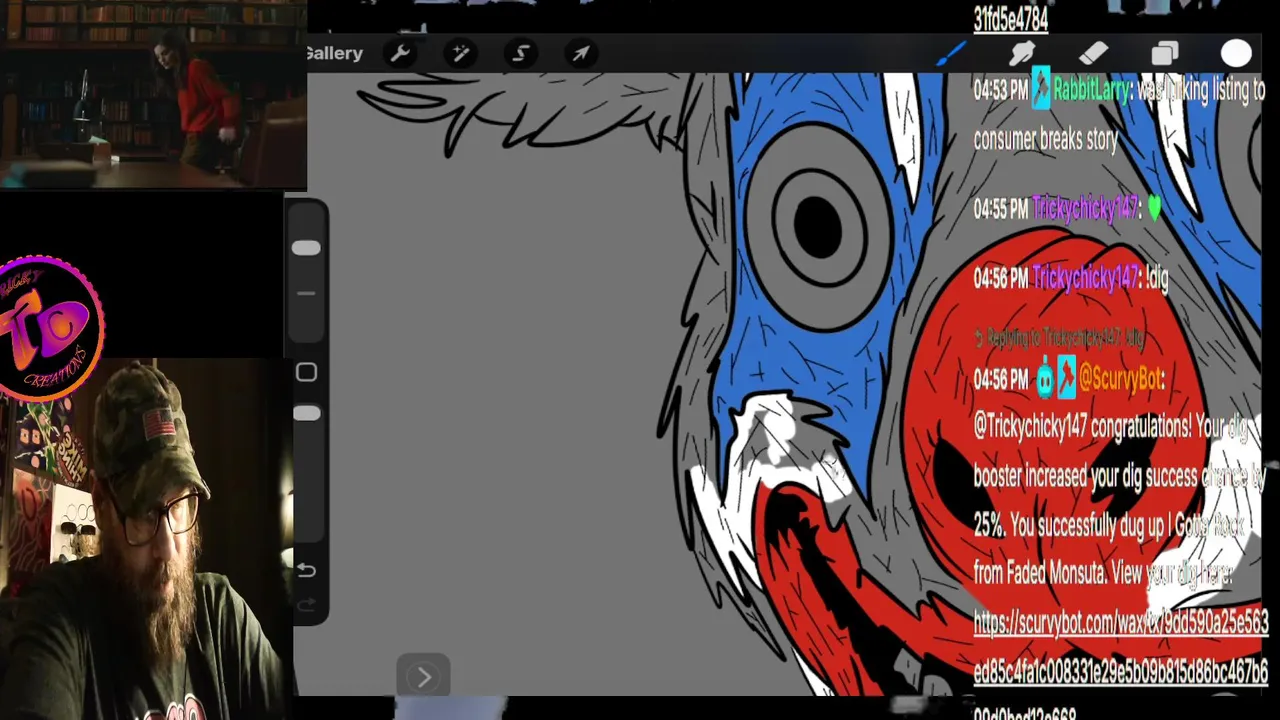Click the robot badge beside ScurvyBot
The width and height of the screenshot is (1280, 720).
point(1045,379)
